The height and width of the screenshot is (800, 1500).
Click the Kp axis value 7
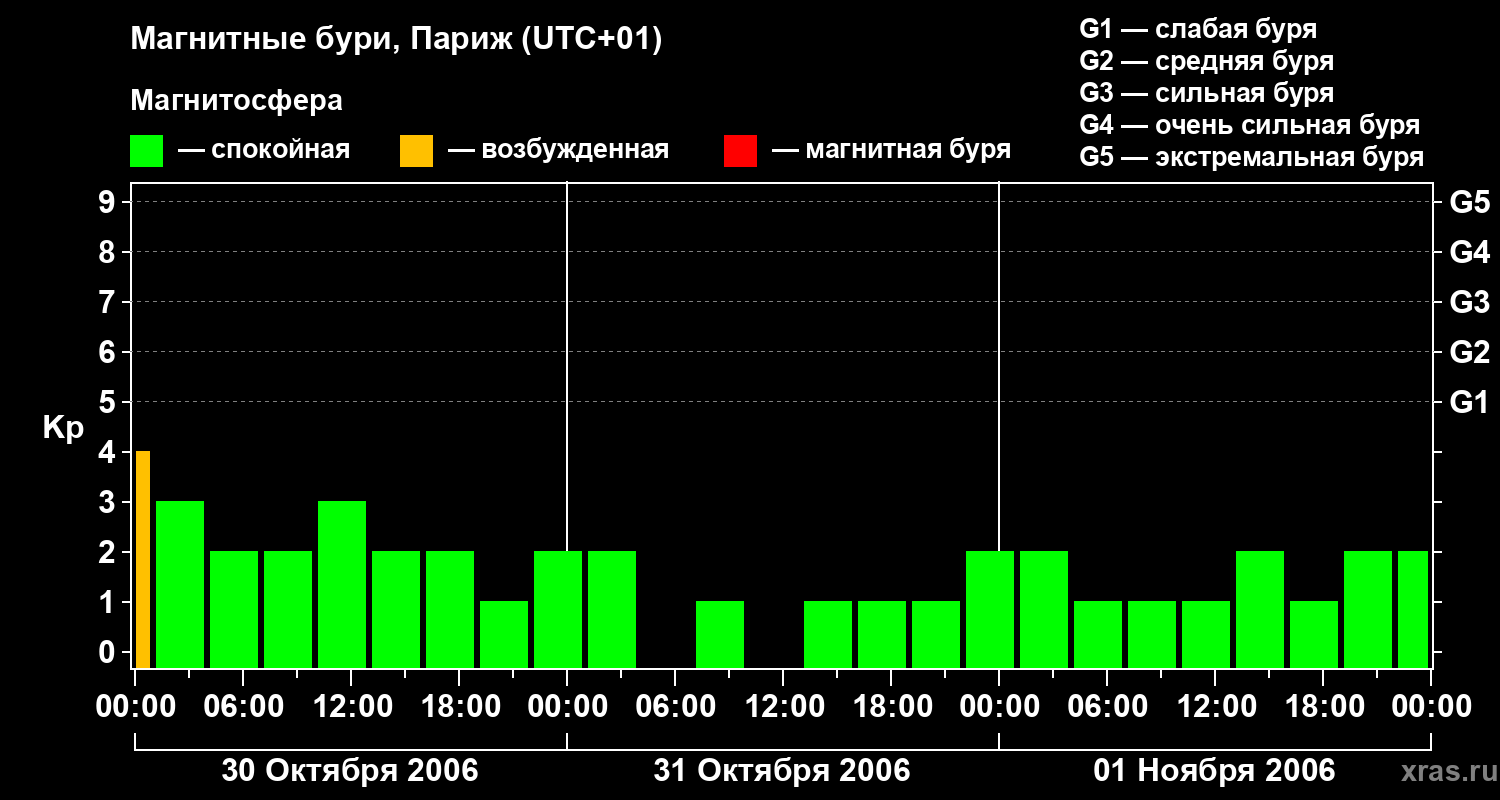(109, 302)
